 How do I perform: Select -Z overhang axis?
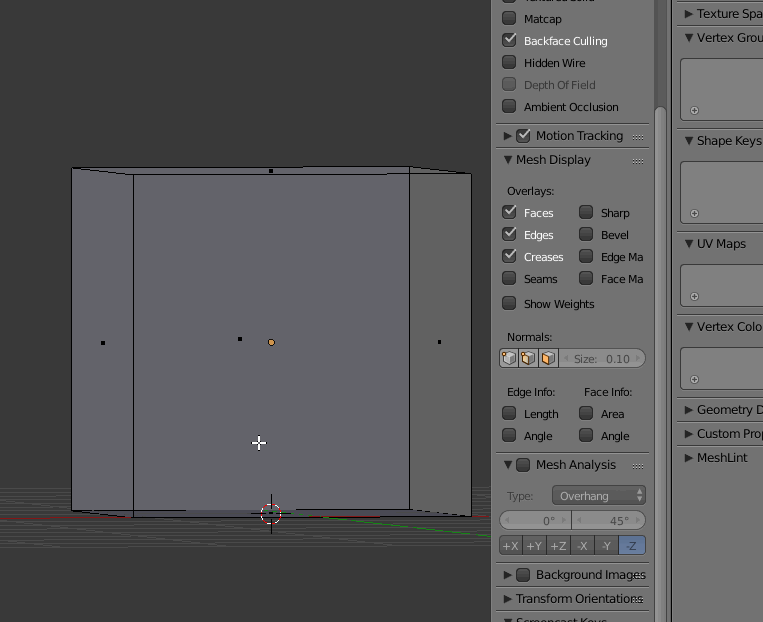coord(632,546)
